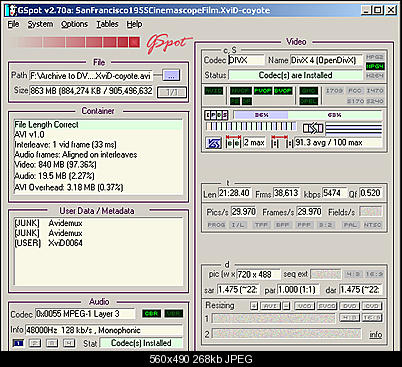
Task: Click the GSpot title bar icon
Action: coord(11,11)
